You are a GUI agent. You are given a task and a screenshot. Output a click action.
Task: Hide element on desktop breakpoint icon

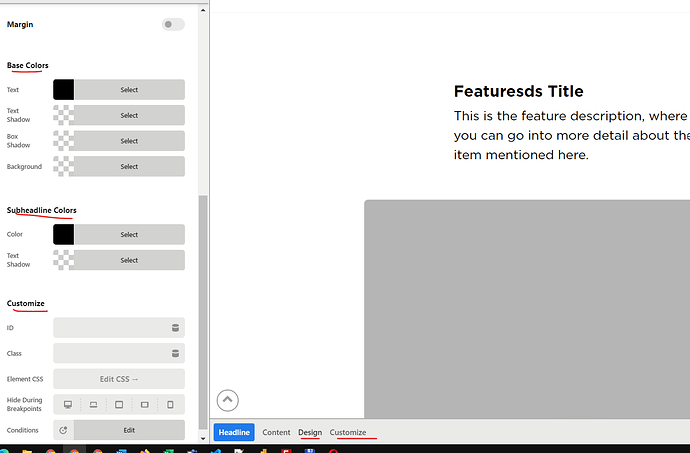point(68,405)
